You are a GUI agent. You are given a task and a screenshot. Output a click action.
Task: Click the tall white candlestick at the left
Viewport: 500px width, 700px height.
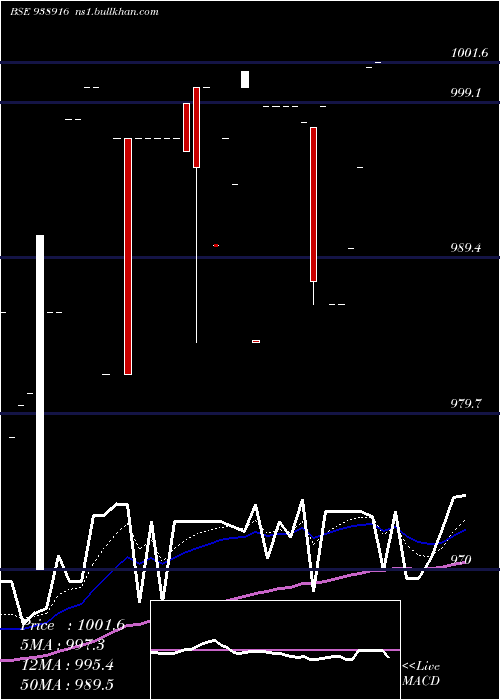click(x=40, y=402)
